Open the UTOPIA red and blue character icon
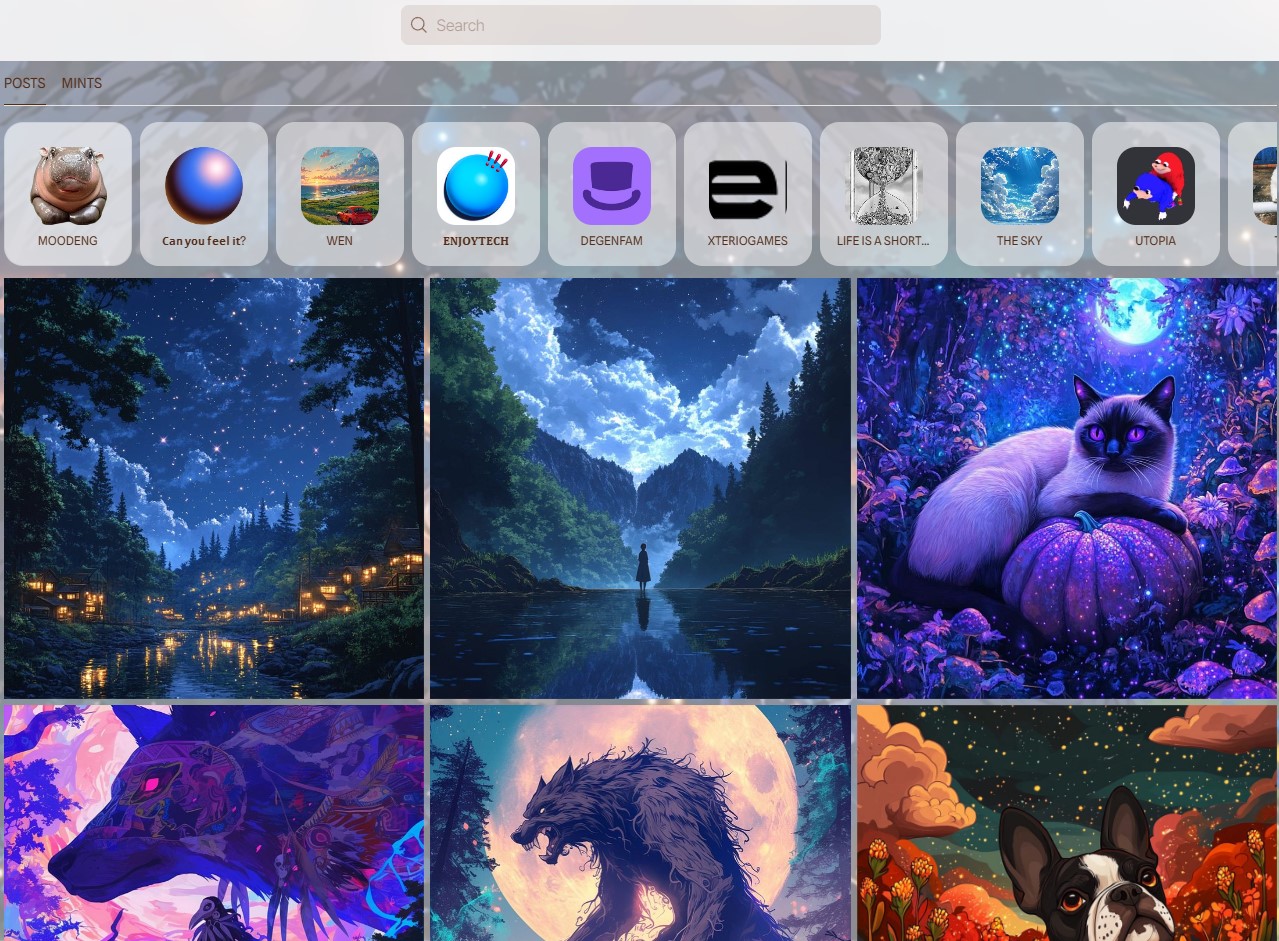Screen dimensions: 1279x941 pyautogui.click(x=1156, y=185)
